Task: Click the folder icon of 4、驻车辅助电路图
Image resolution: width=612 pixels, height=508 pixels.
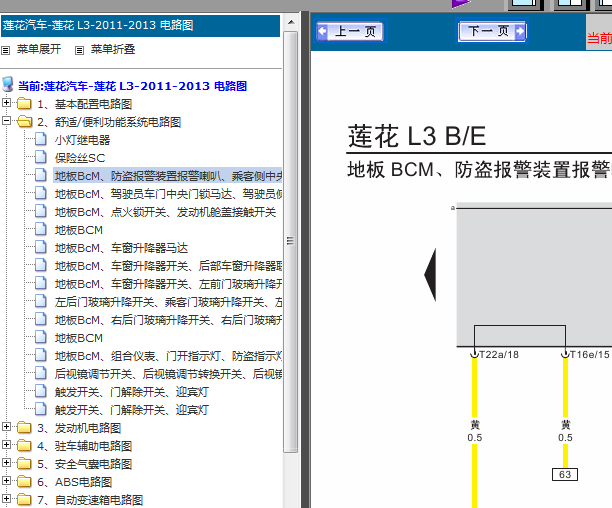Action: 24,445
